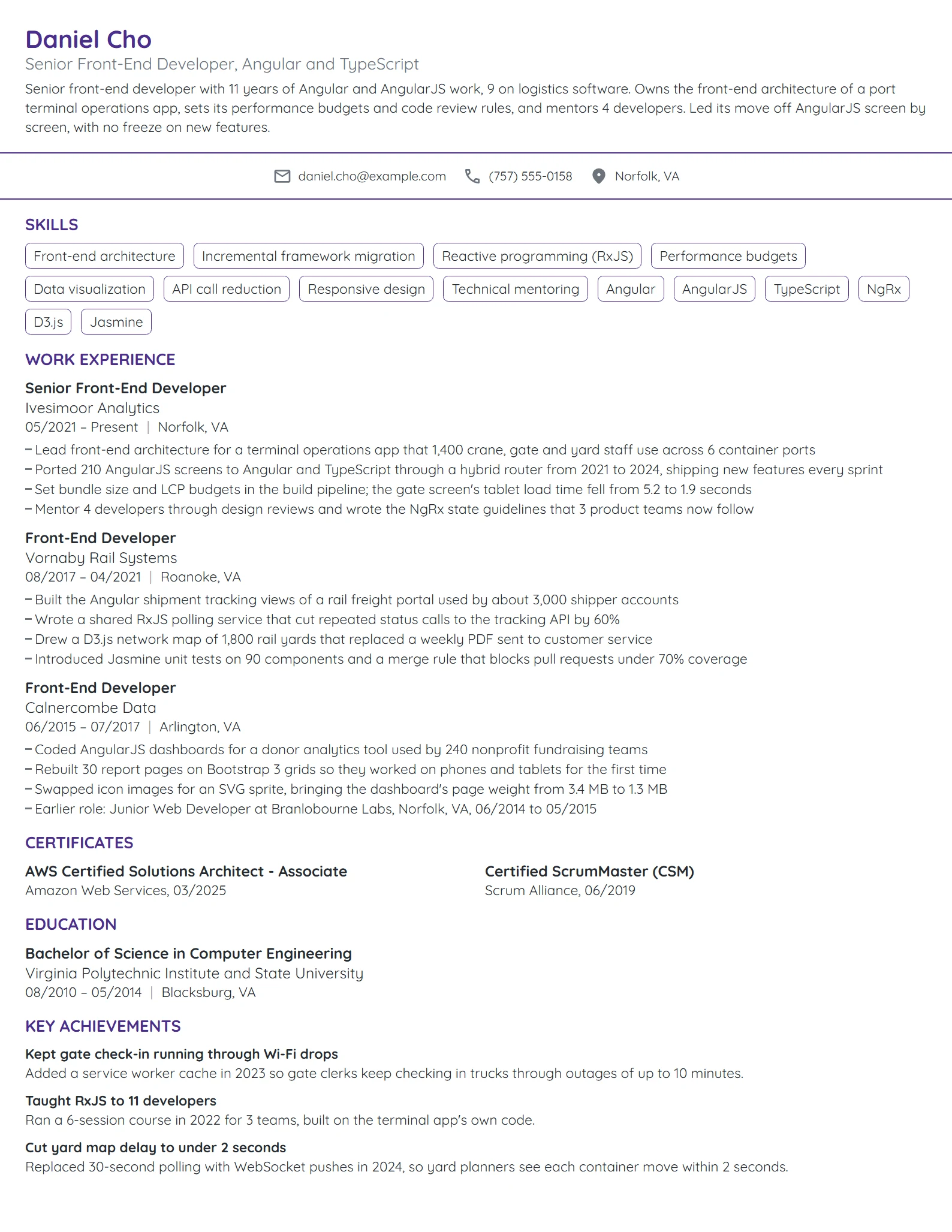Image resolution: width=952 pixels, height=1232 pixels.
Task: Click the AngularJS skill tag
Action: coord(715,289)
